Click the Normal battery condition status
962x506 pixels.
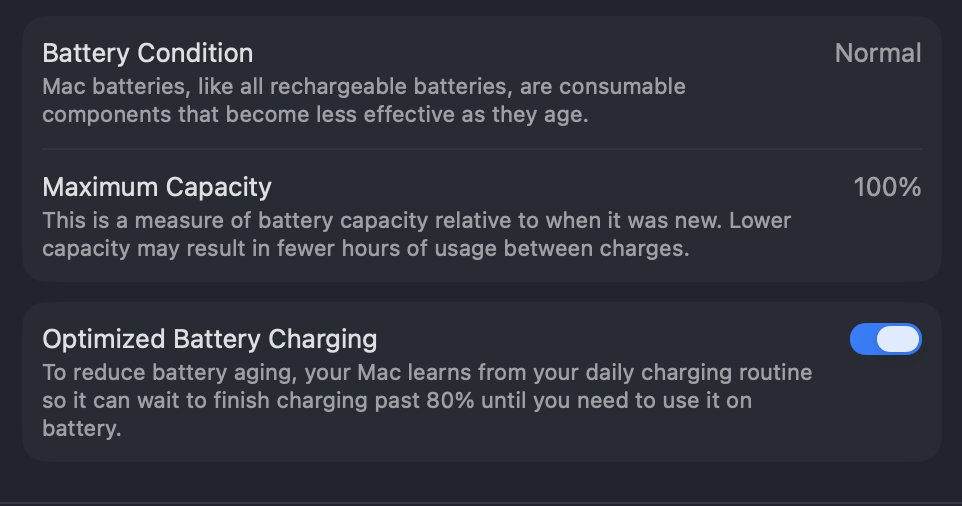coord(878,53)
